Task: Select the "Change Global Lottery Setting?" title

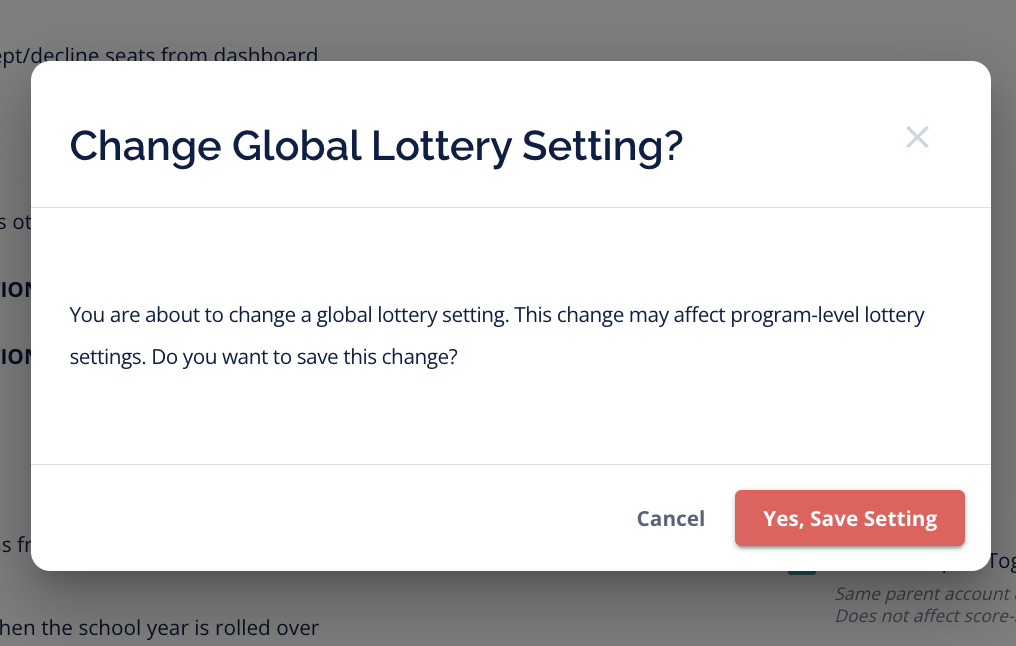Action: (x=376, y=146)
